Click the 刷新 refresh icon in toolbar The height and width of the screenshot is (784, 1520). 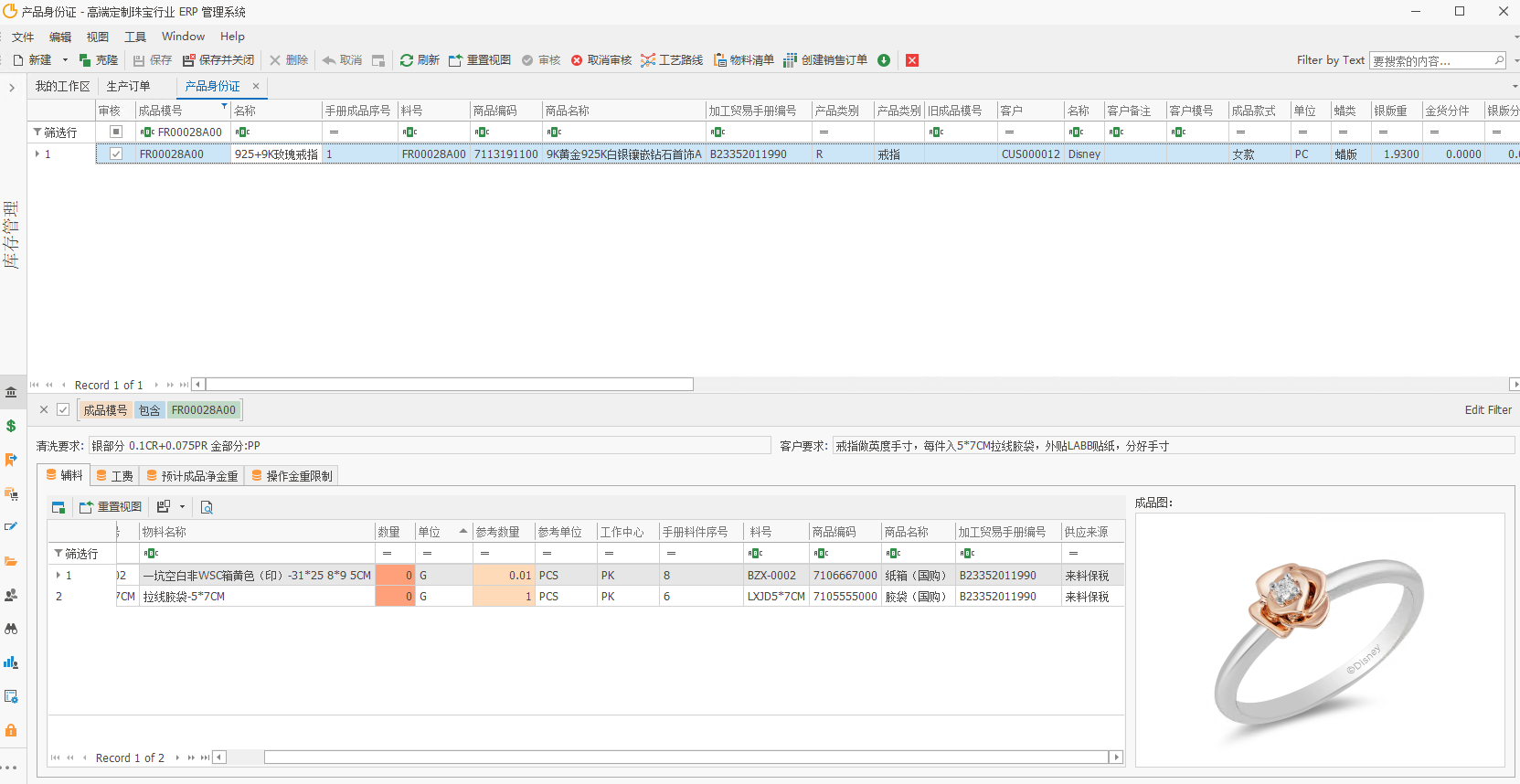(x=407, y=60)
